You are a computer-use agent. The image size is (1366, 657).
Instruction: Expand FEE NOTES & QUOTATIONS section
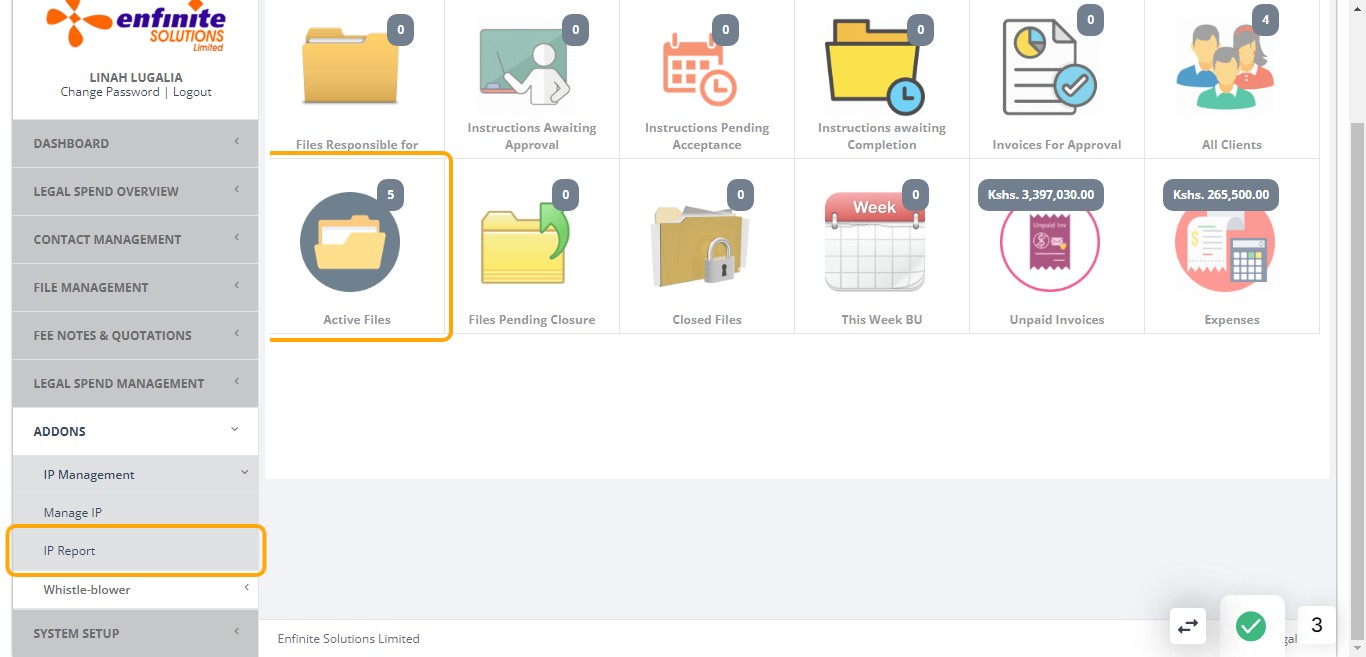(x=135, y=335)
